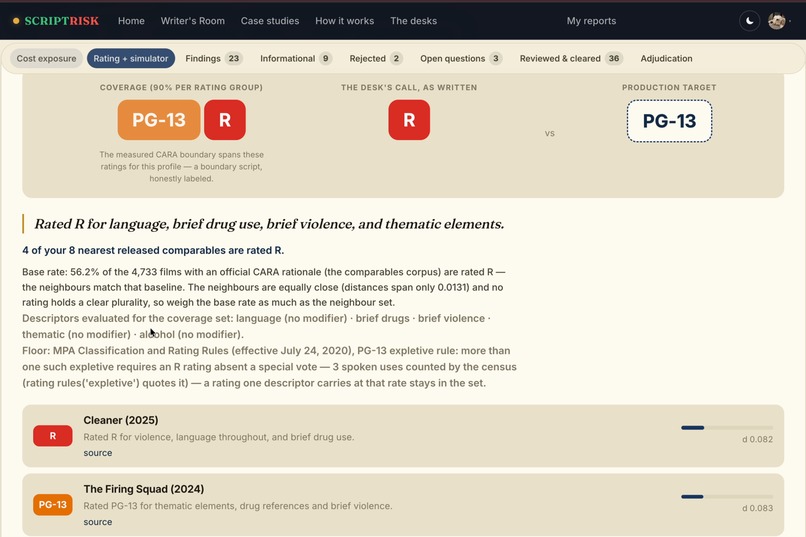Click the 'vs' label between ratings
This screenshot has width=806, height=537.
549,134
